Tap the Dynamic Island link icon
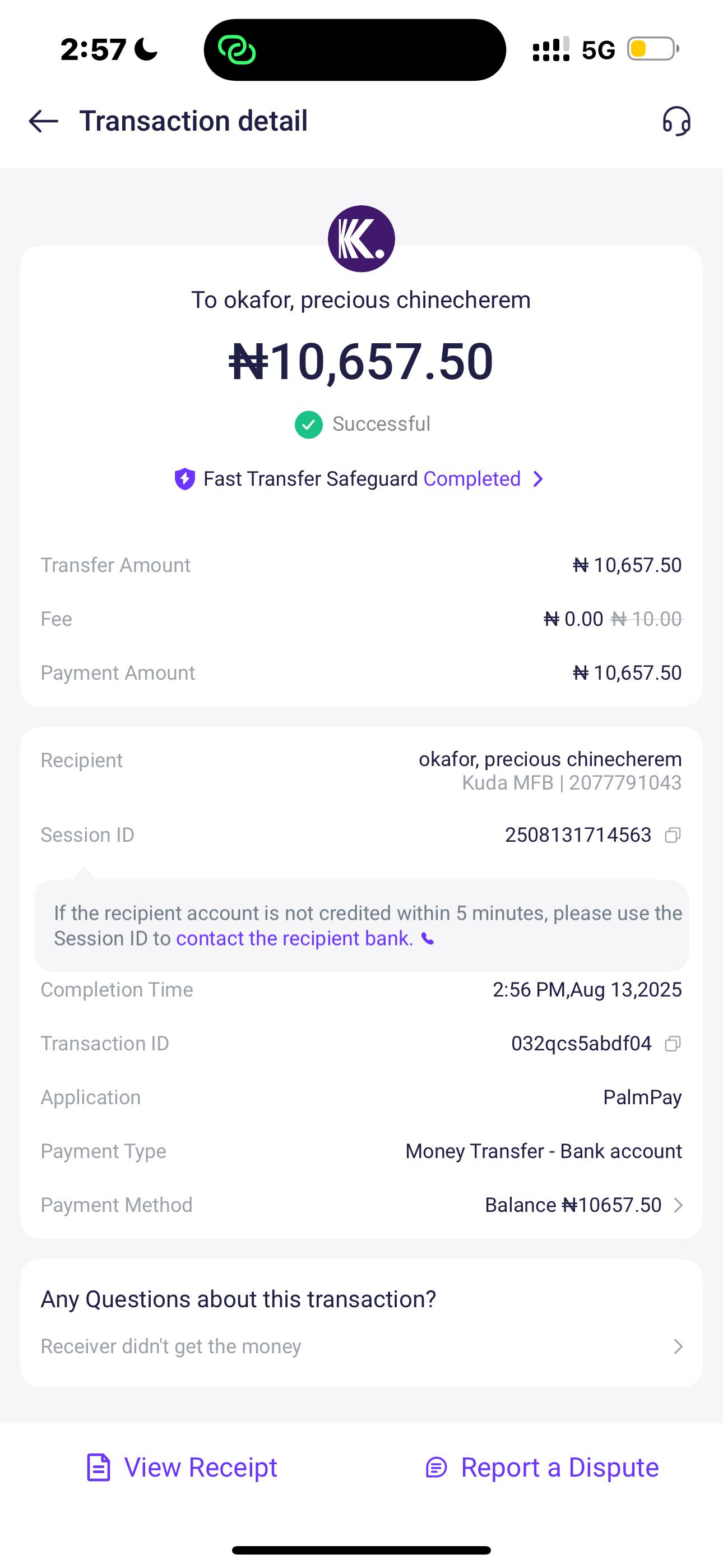 (x=237, y=50)
